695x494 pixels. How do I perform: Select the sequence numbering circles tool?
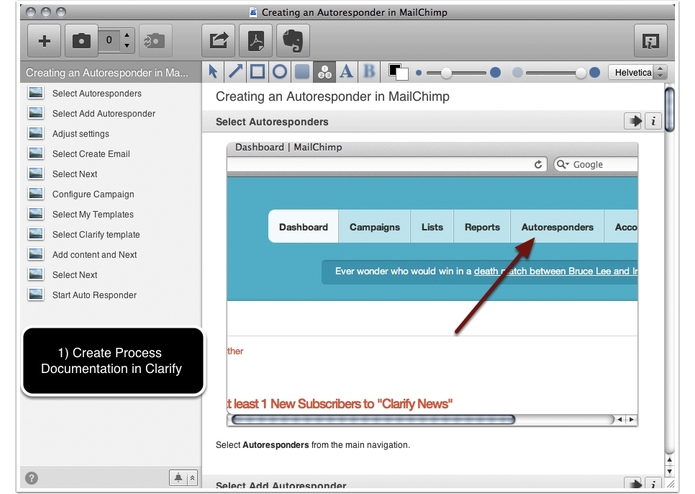click(x=324, y=72)
